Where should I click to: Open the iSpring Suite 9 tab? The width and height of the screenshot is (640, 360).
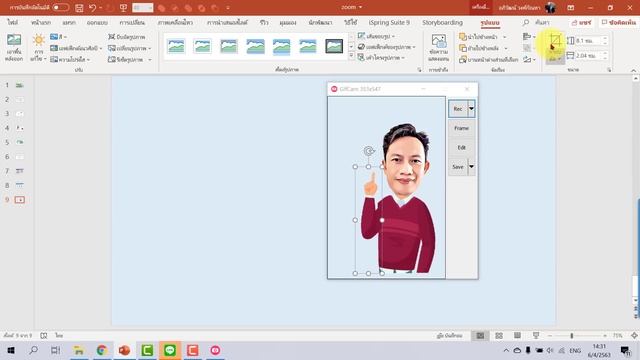coord(389,23)
